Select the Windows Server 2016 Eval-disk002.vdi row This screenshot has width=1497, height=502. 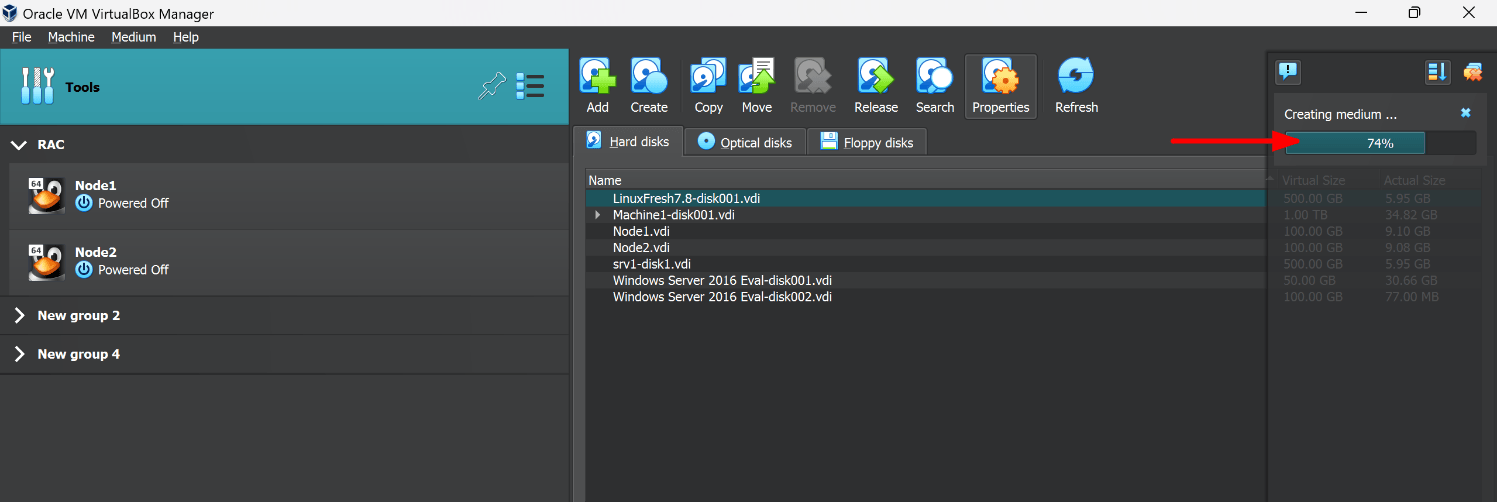pyautogui.click(x=722, y=297)
